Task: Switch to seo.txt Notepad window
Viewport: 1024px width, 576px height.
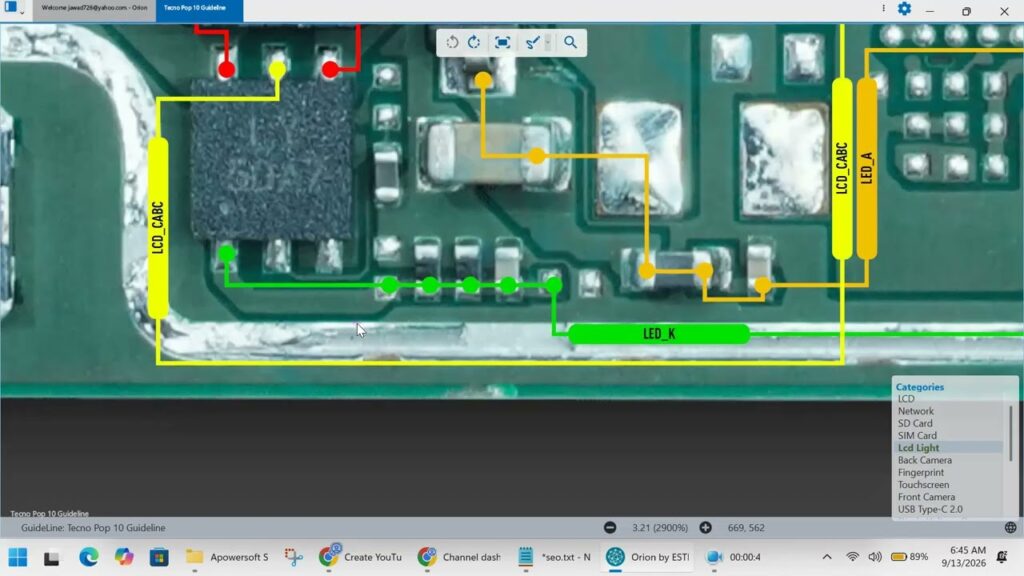Action: 554,557
